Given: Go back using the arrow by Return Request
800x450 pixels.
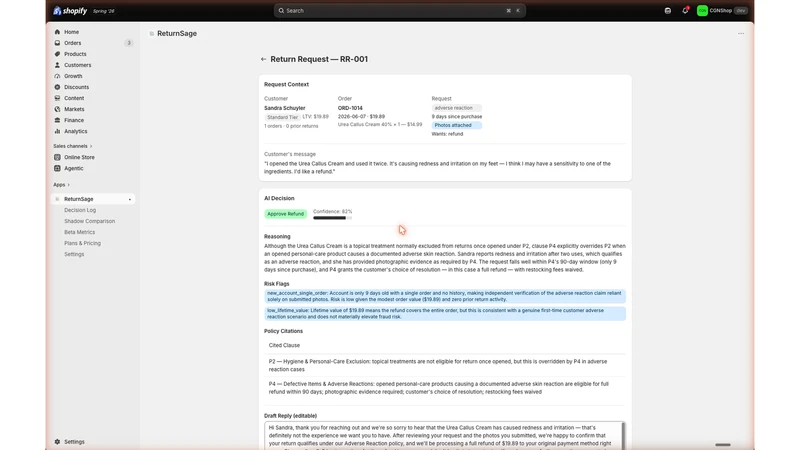Looking at the screenshot, I should point(263,59).
